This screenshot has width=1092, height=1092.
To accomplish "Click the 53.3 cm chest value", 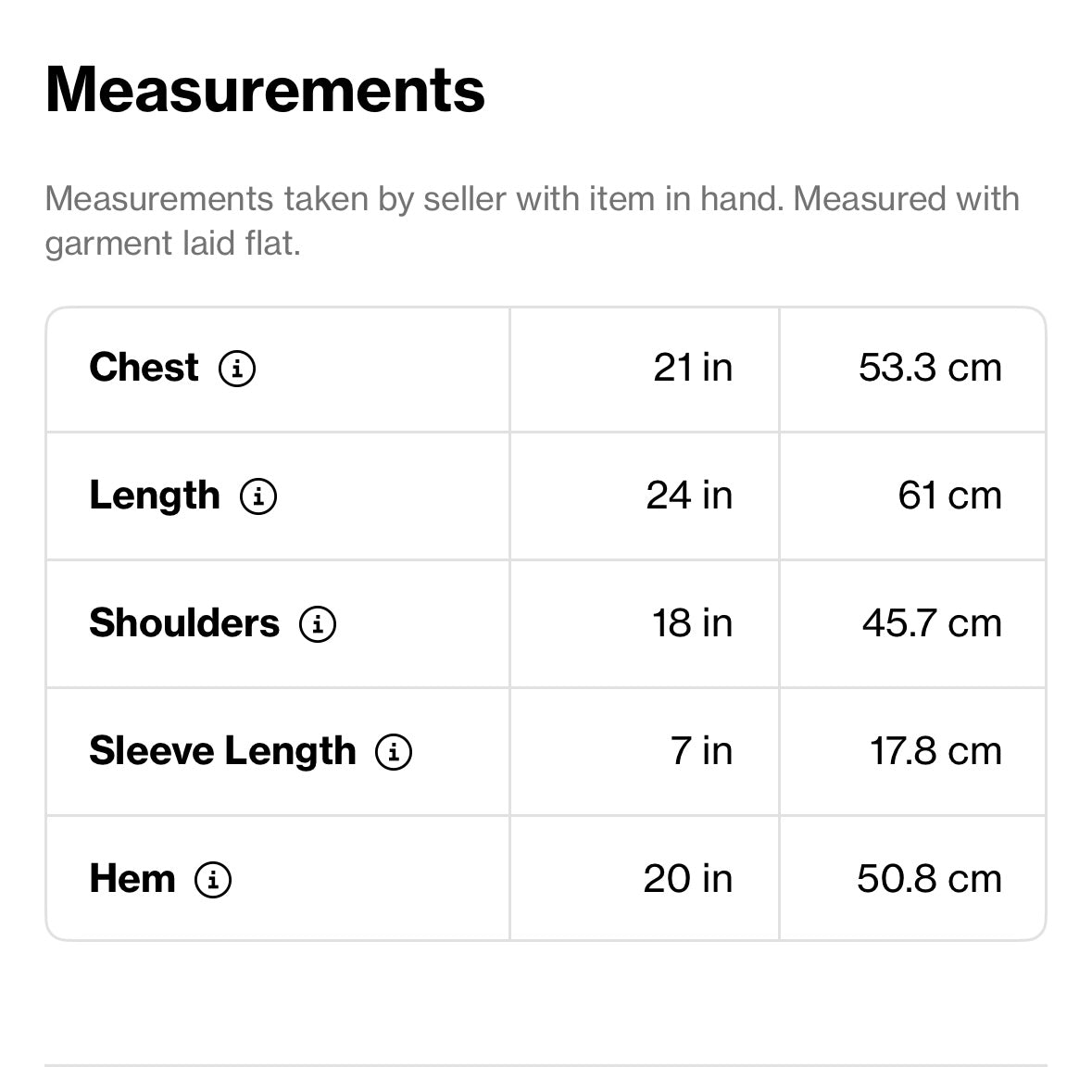I will click(929, 368).
